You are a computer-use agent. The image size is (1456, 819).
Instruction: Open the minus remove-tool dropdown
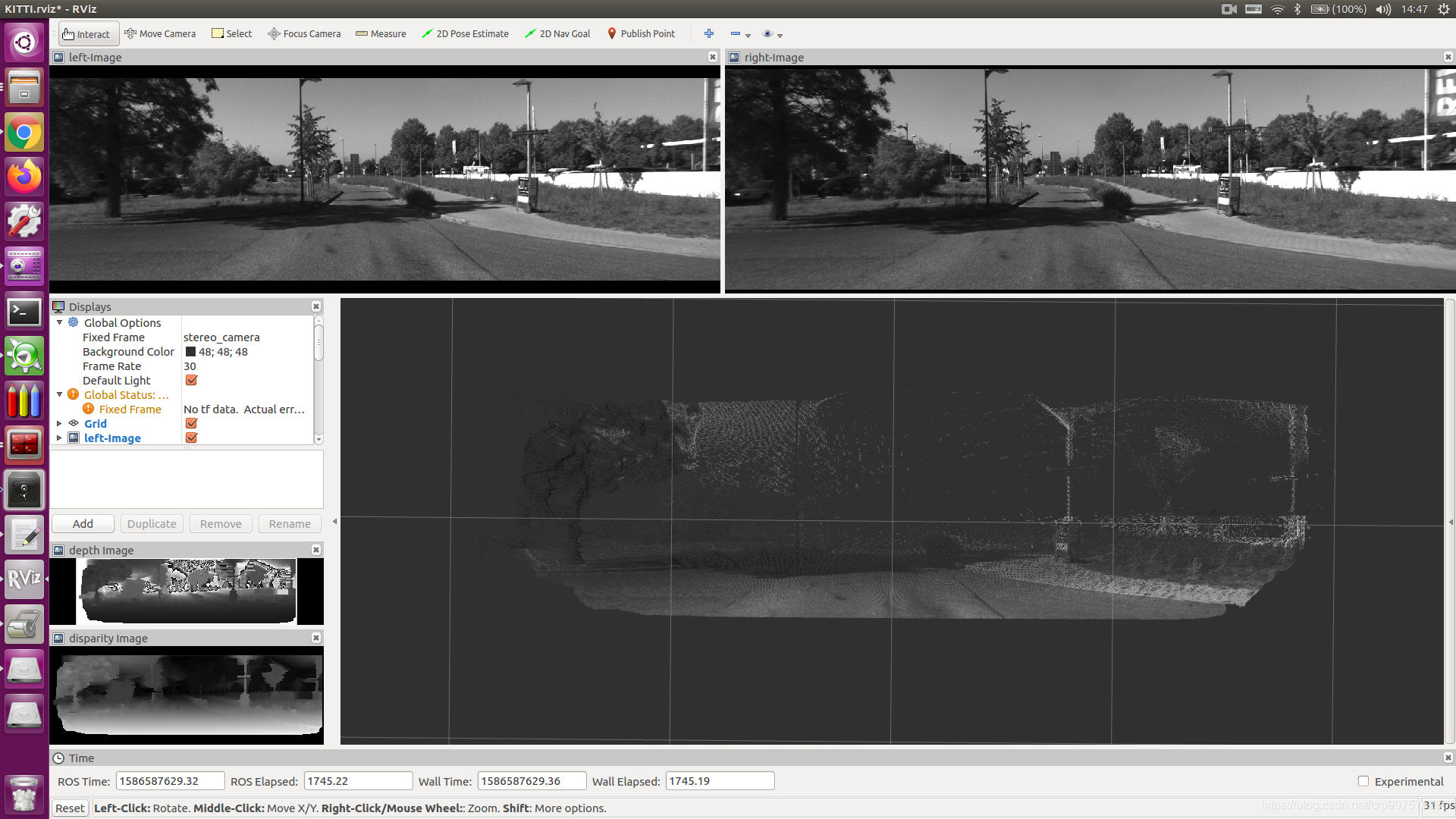pos(740,34)
